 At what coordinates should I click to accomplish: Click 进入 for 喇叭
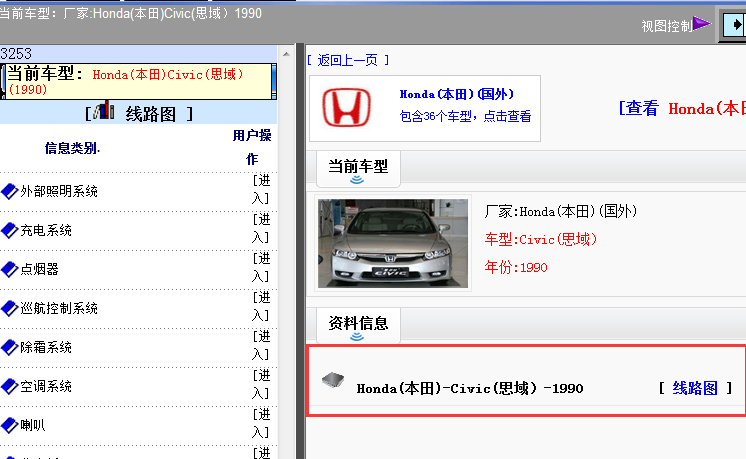click(261, 423)
